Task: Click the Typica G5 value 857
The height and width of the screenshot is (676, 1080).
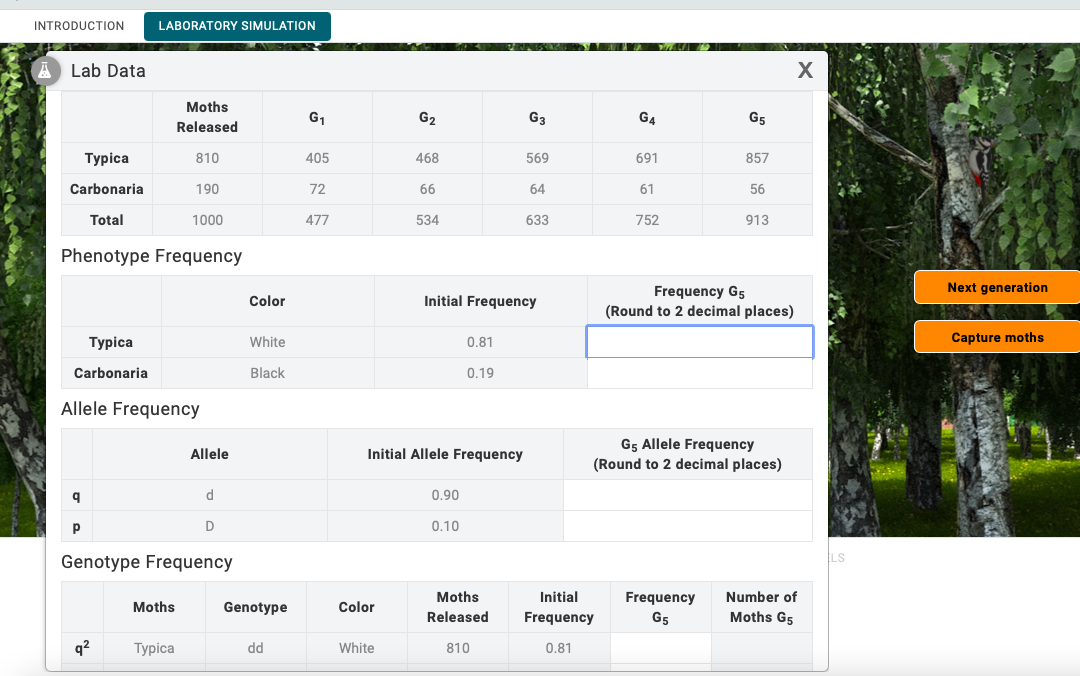Action: [x=757, y=157]
